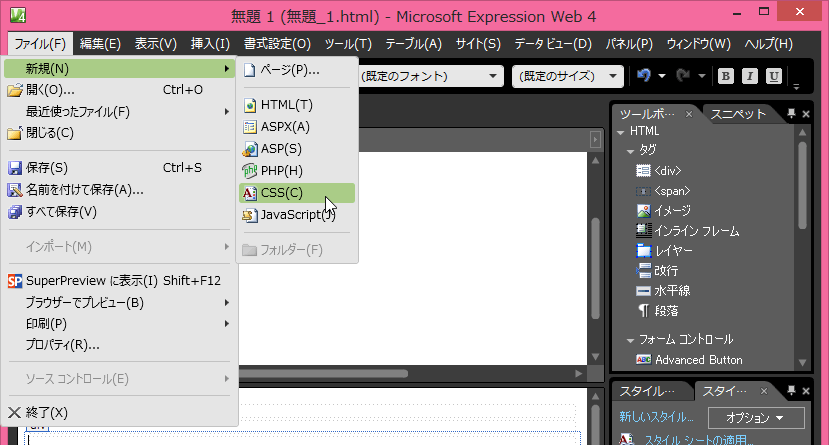Choose 名前を付けて保存(A)...
The width and height of the screenshot is (829, 445).
[119, 189]
